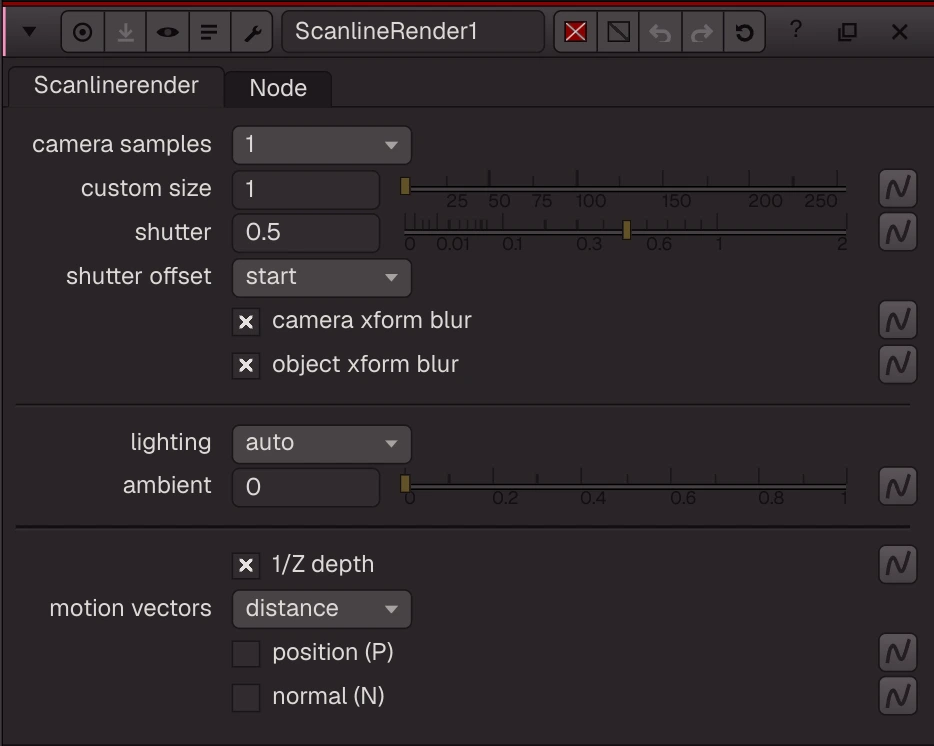Undo the last change in the properties panel
Image resolution: width=934 pixels, height=746 pixels.
click(660, 32)
